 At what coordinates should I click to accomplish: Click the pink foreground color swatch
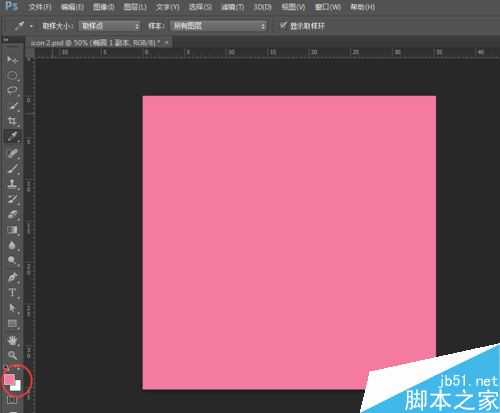(x=8, y=379)
